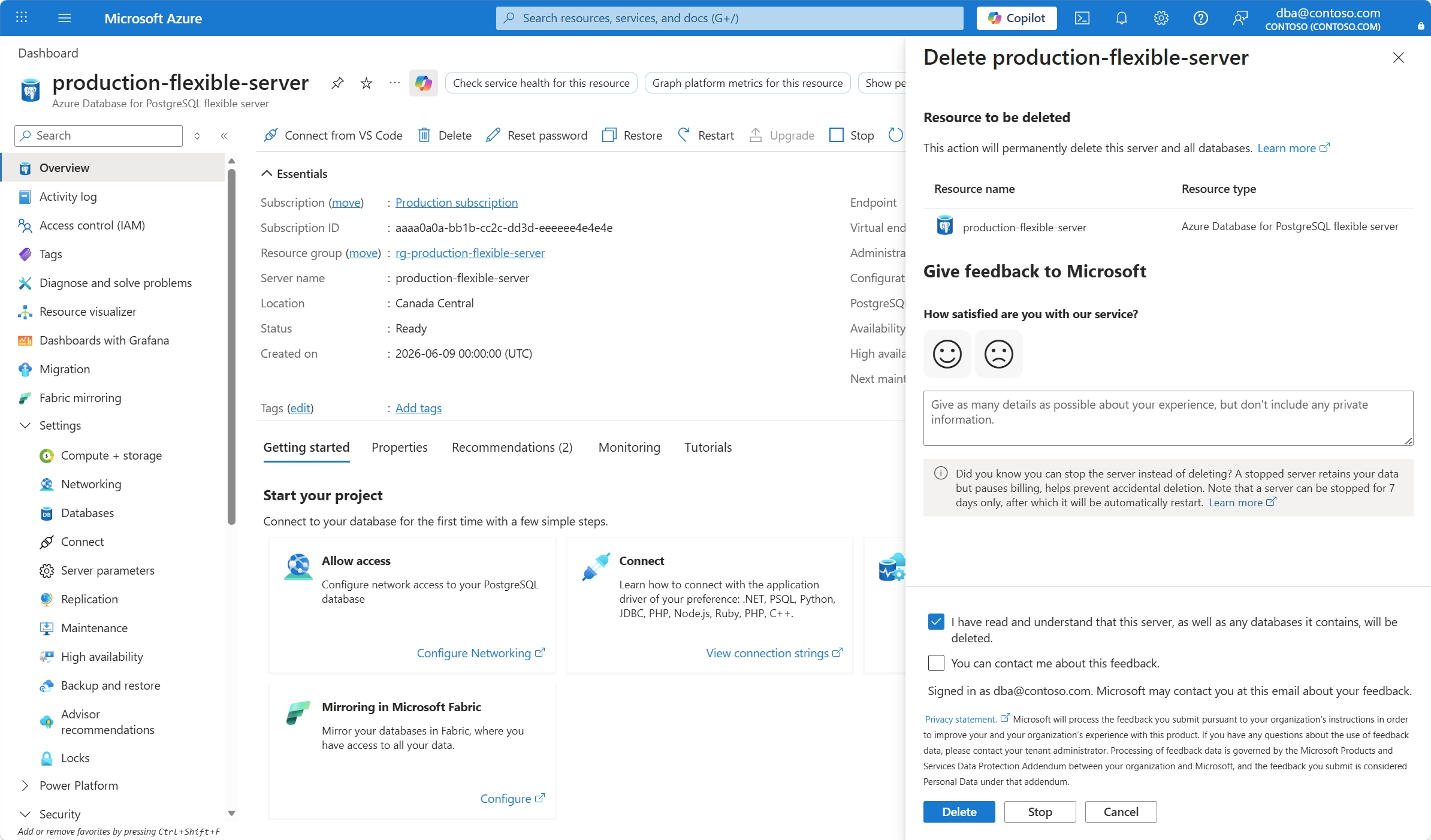Viewport: 1431px width, 840px height.
Task: Click into the feedback details text box
Action: click(x=1168, y=418)
